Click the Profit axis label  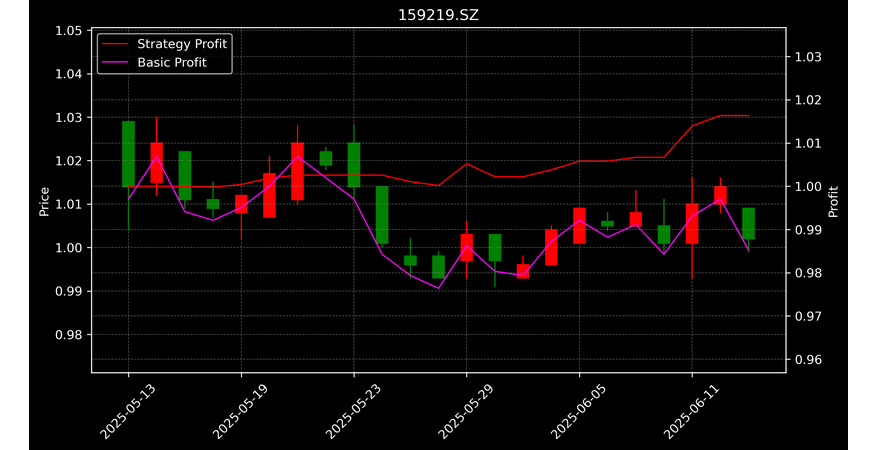tap(833, 201)
